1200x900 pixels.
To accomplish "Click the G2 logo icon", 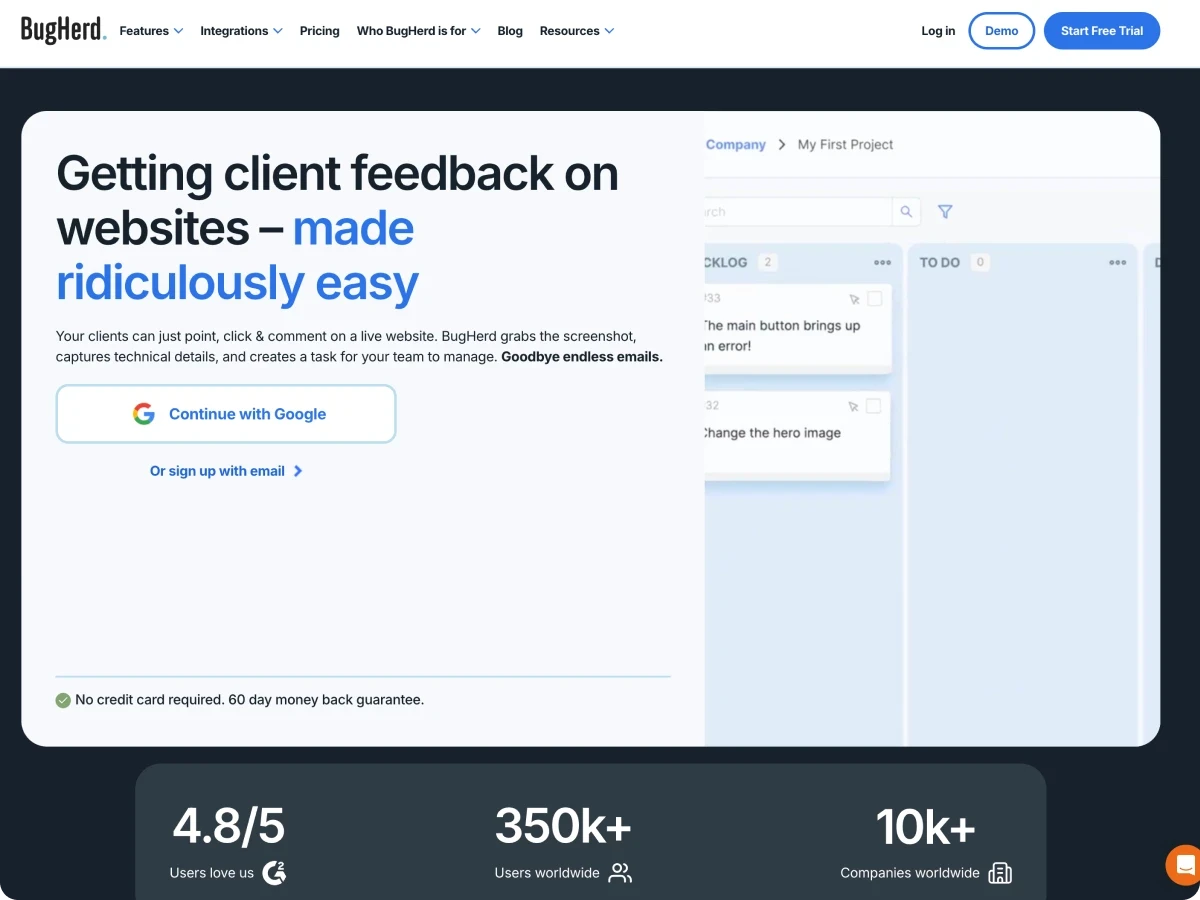I will (274, 873).
